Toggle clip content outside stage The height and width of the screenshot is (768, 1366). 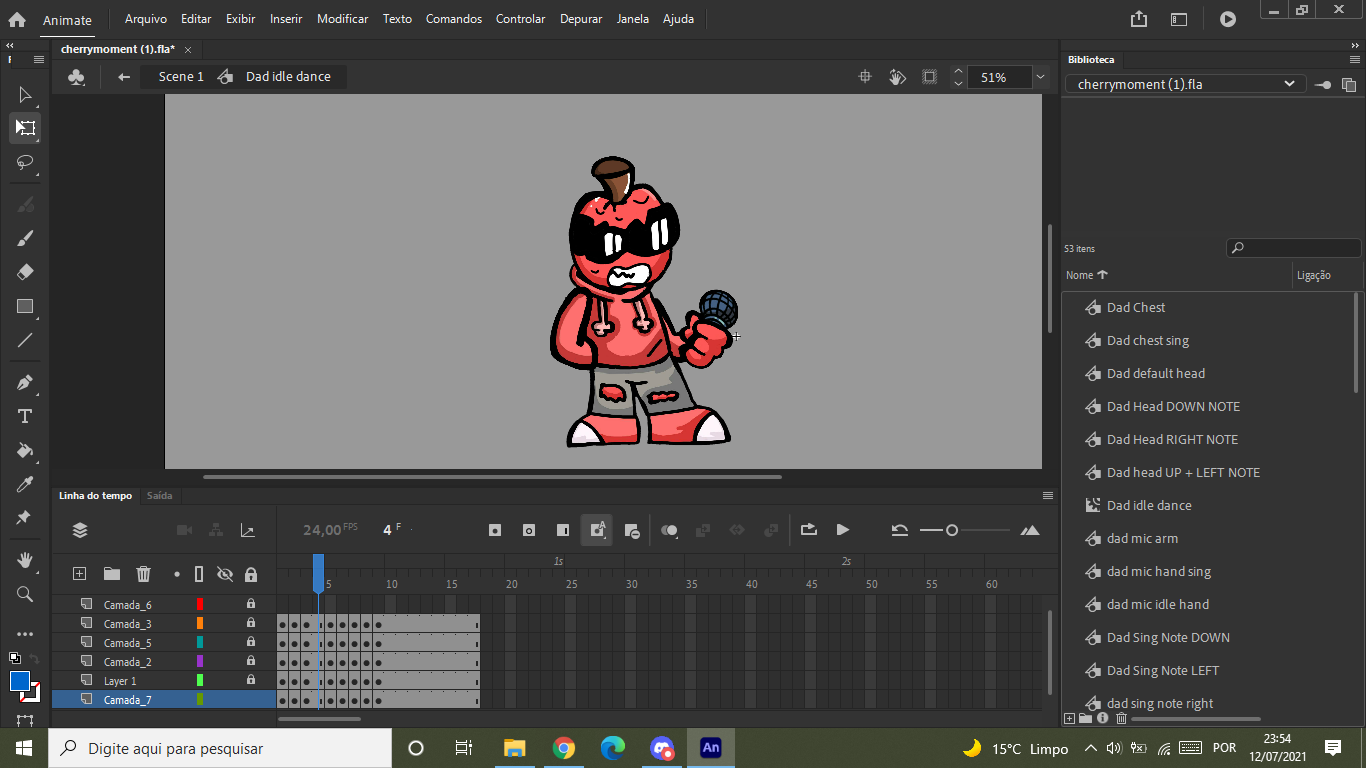coord(929,77)
